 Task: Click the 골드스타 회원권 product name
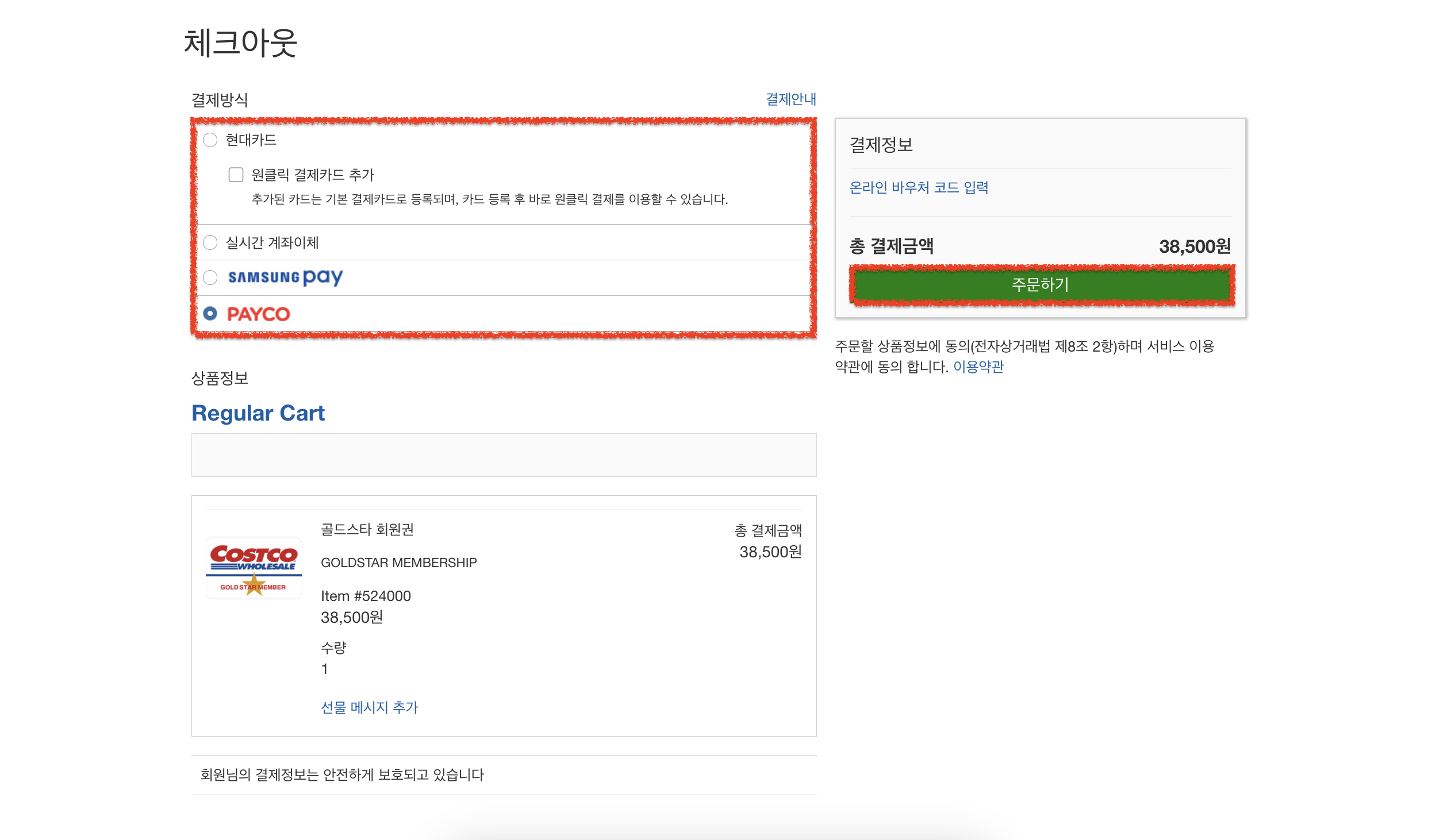367,529
